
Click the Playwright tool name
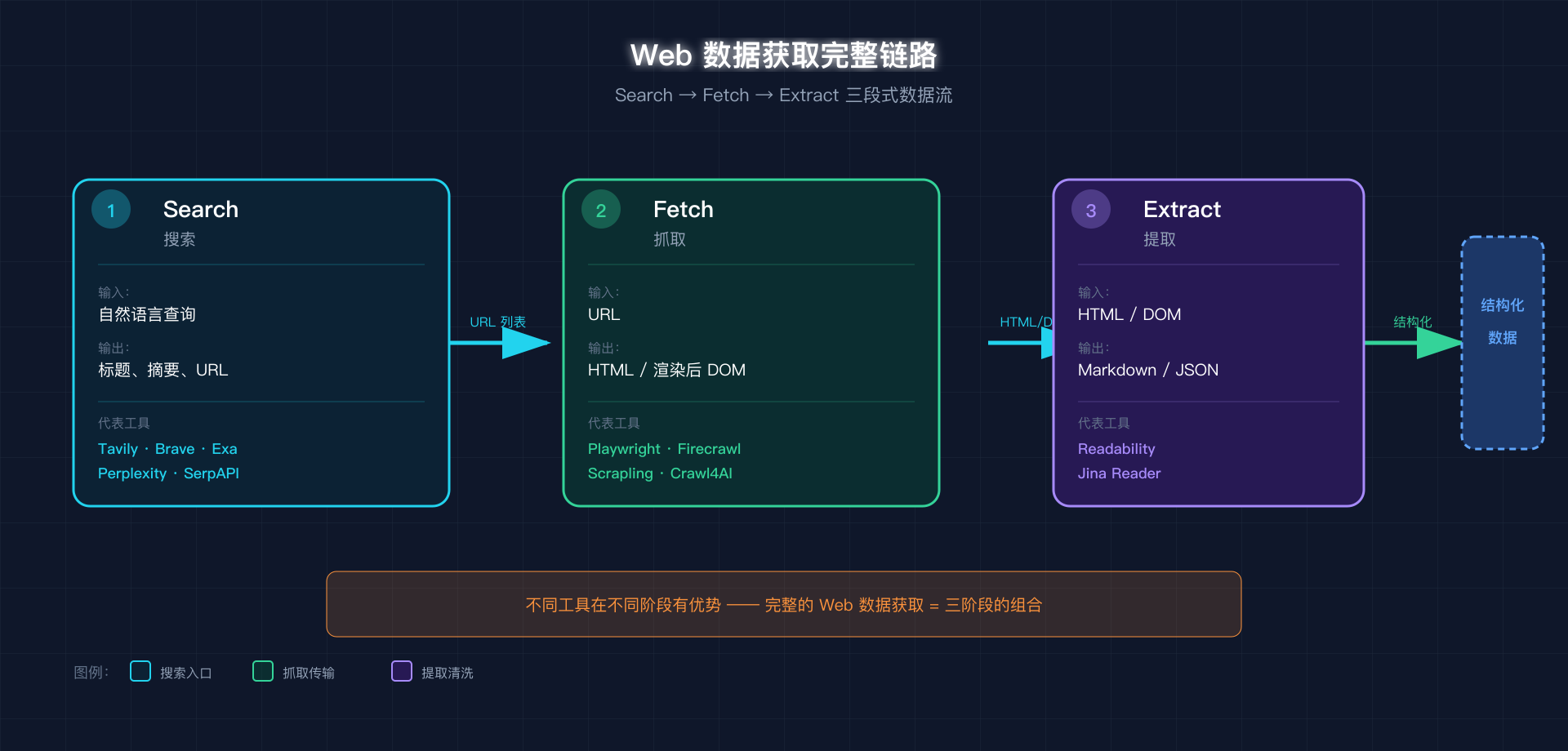pos(624,449)
